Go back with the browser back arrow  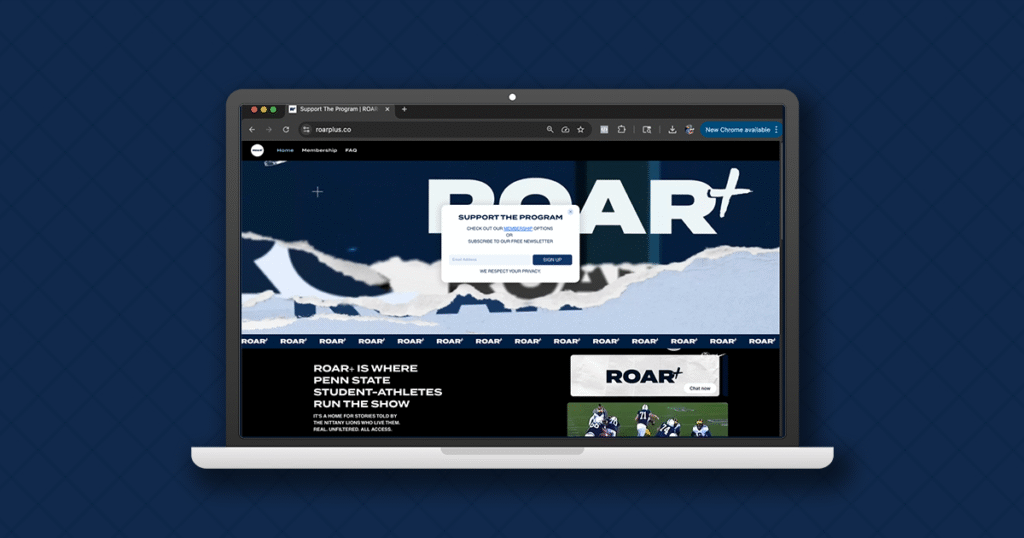[252, 129]
